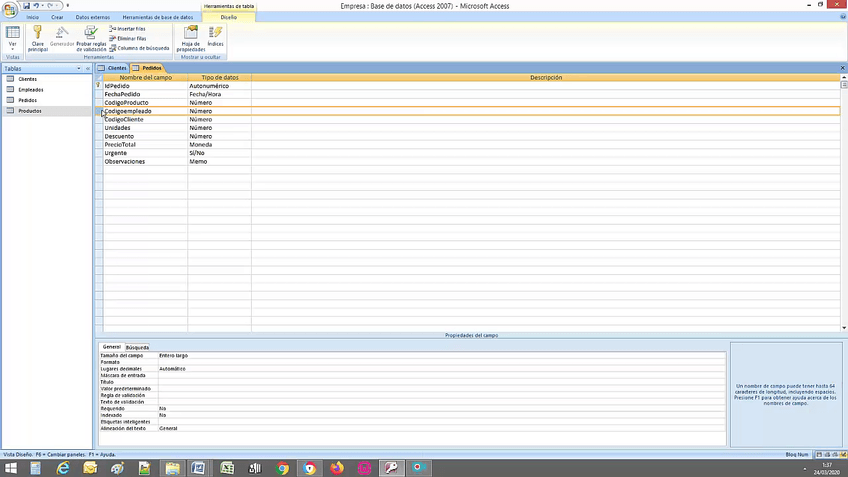Open the Hoja de propiedades pane
848x477 pixels.
point(190,38)
